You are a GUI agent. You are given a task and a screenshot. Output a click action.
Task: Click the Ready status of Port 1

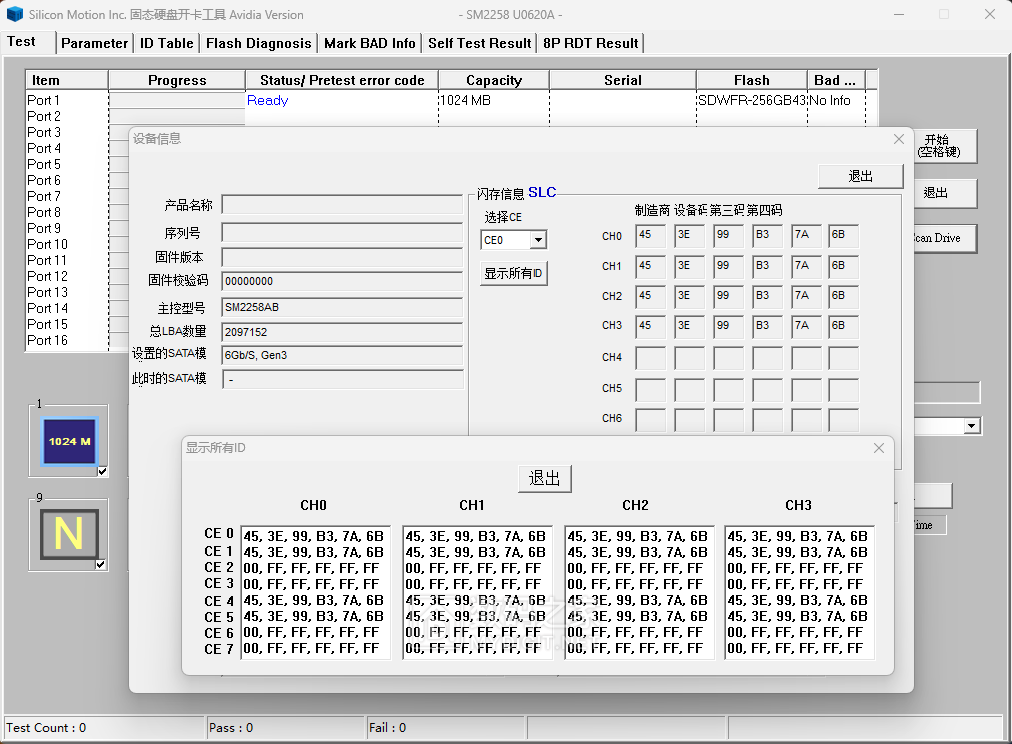pos(267,101)
